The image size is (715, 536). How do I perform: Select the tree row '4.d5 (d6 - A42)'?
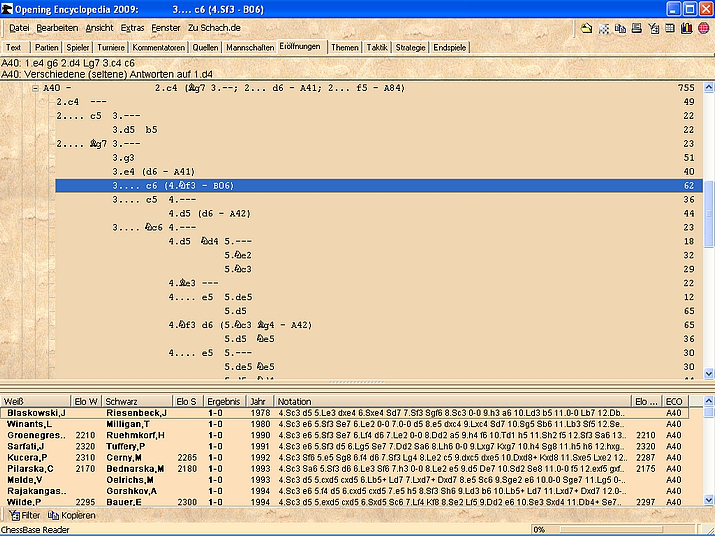point(378,213)
